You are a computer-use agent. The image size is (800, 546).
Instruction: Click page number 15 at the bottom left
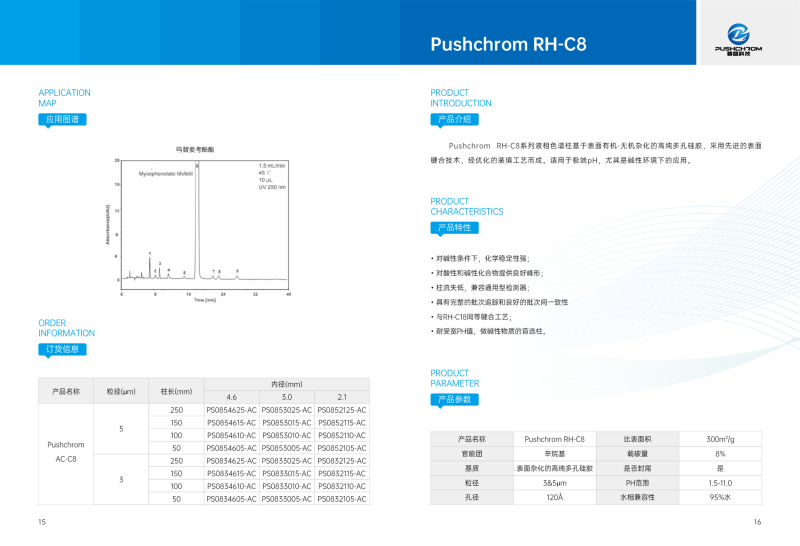pyautogui.click(x=42, y=522)
